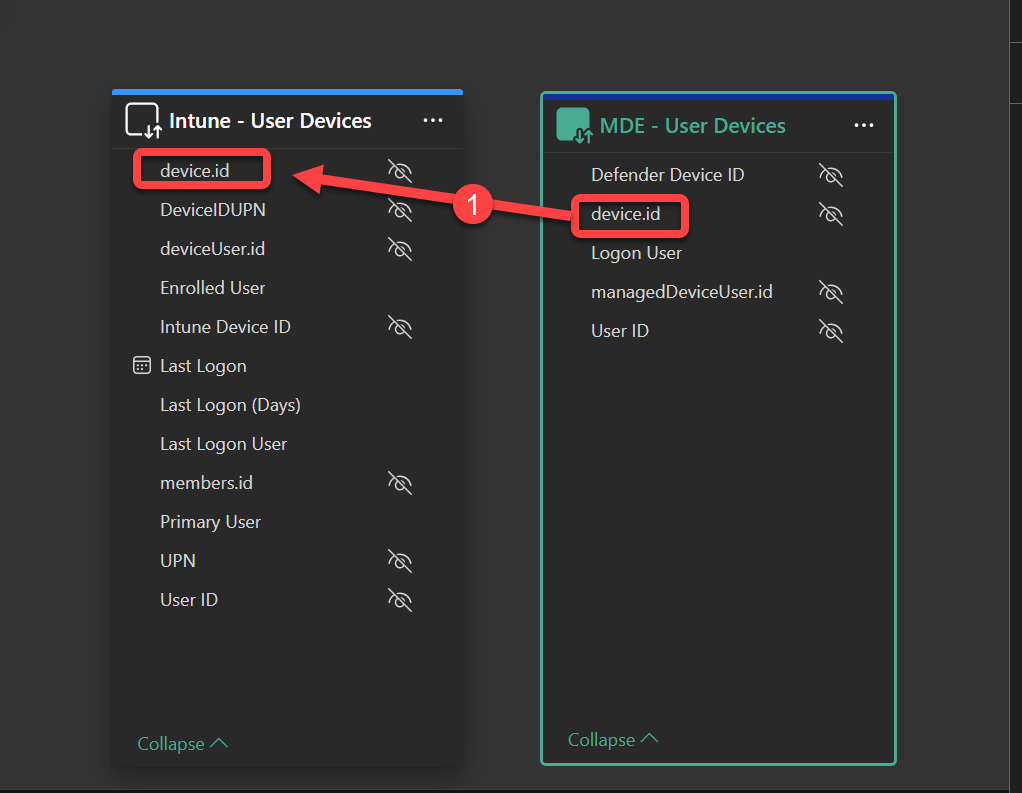Select device.id field in MDE table
1022x793 pixels.
coord(626,214)
